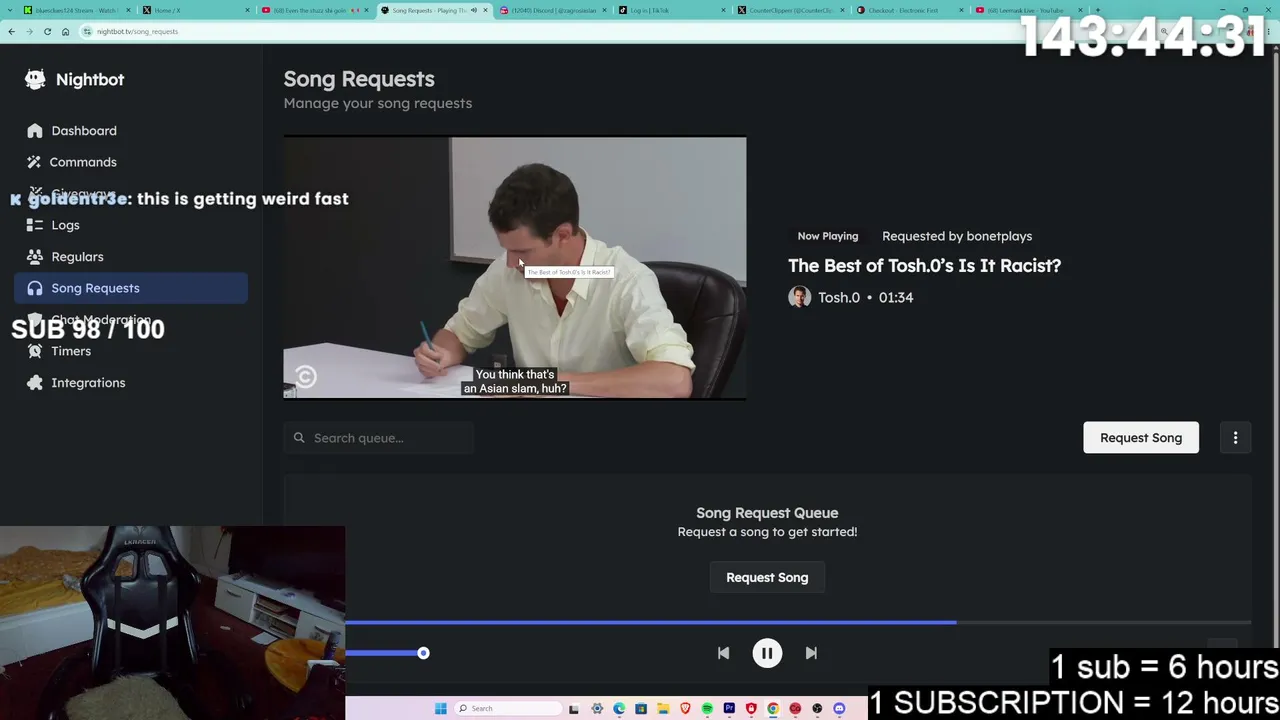Open the three-dot more options menu

tap(1235, 438)
